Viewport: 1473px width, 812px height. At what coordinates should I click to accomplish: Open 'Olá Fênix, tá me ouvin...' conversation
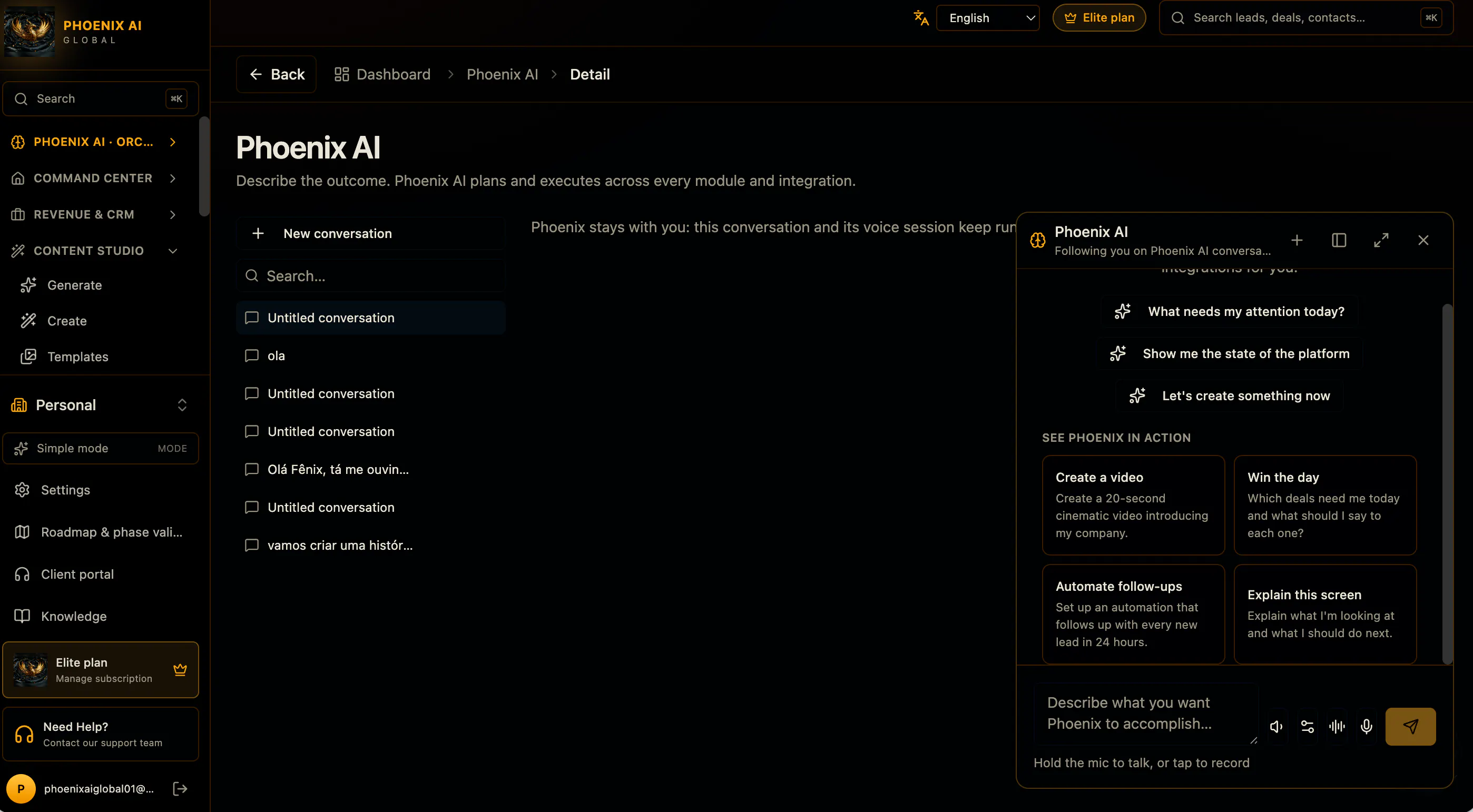[x=370, y=469]
